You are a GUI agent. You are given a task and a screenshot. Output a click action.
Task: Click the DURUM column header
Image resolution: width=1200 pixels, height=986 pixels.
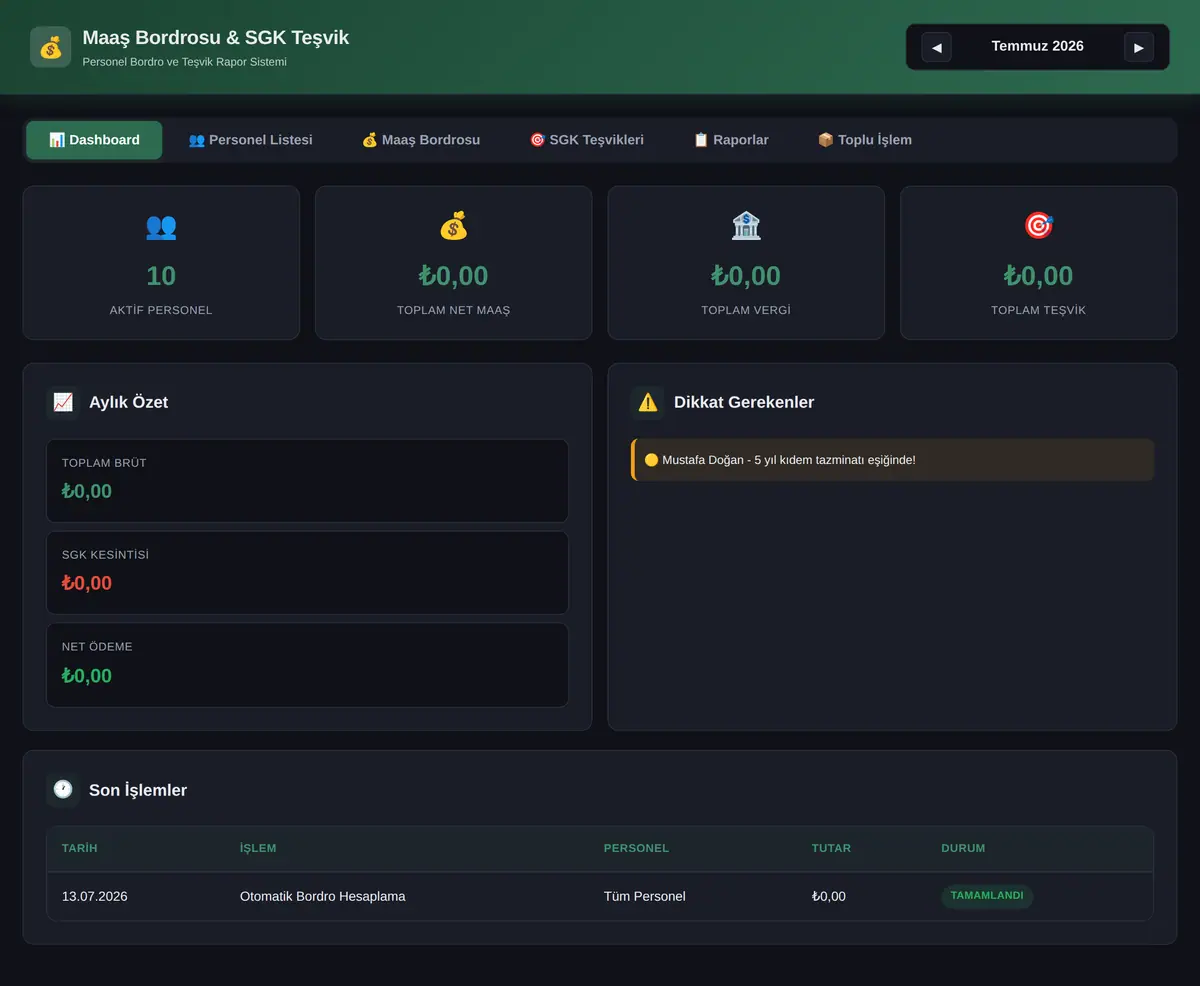(963, 848)
